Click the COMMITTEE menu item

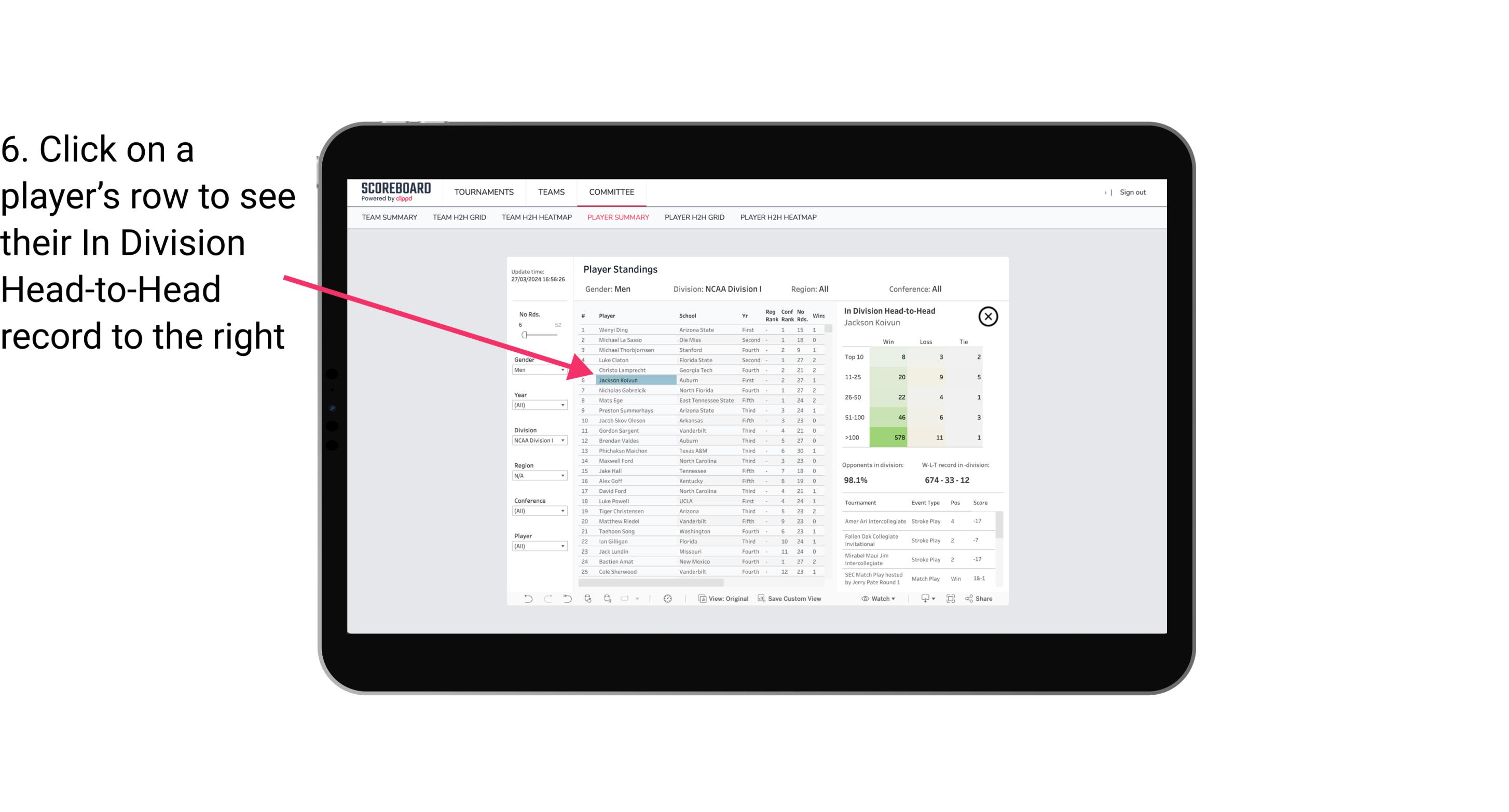(x=612, y=191)
